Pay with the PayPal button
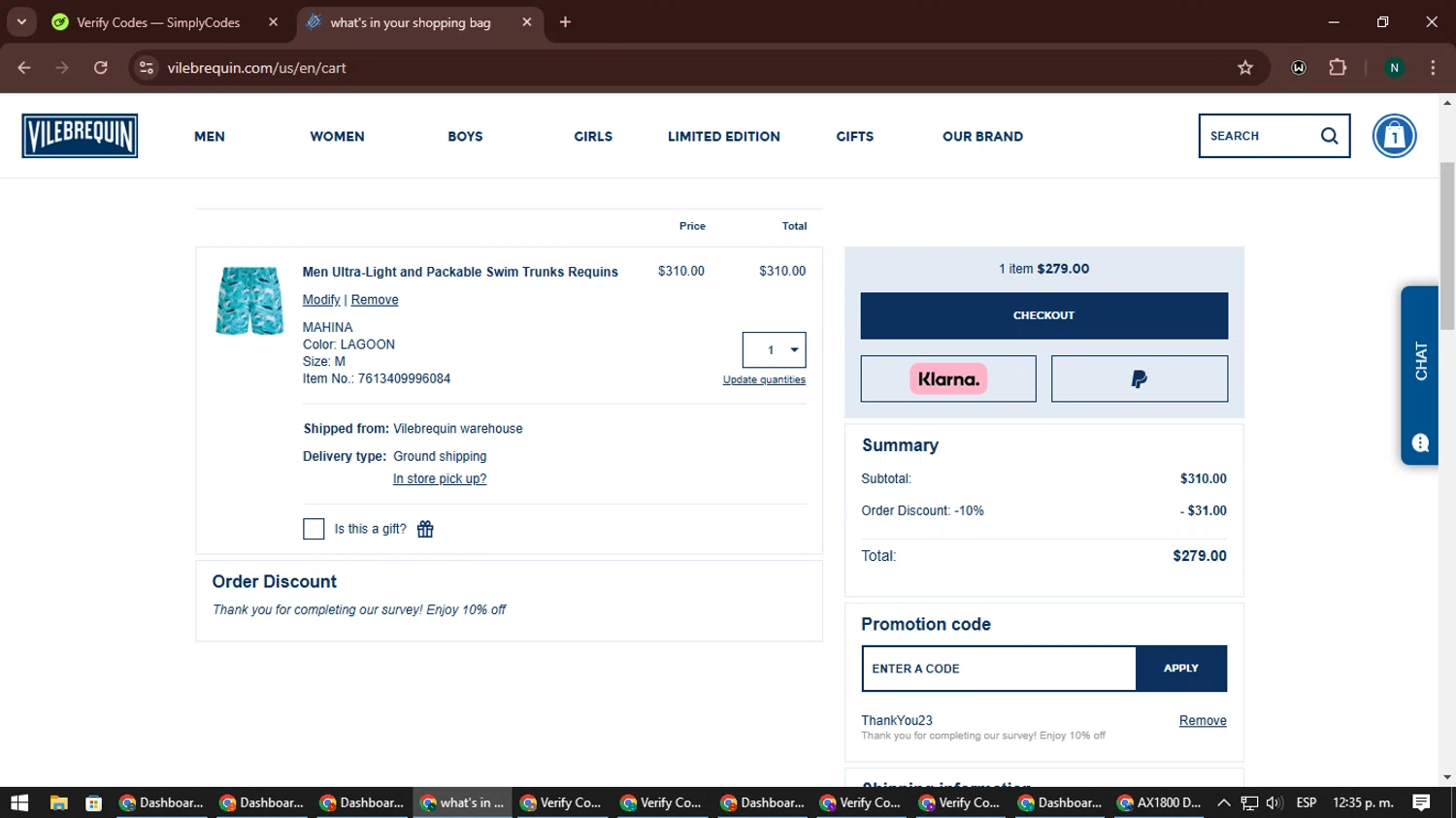This screenshot has height=818, width=1456. point(1140,378)
